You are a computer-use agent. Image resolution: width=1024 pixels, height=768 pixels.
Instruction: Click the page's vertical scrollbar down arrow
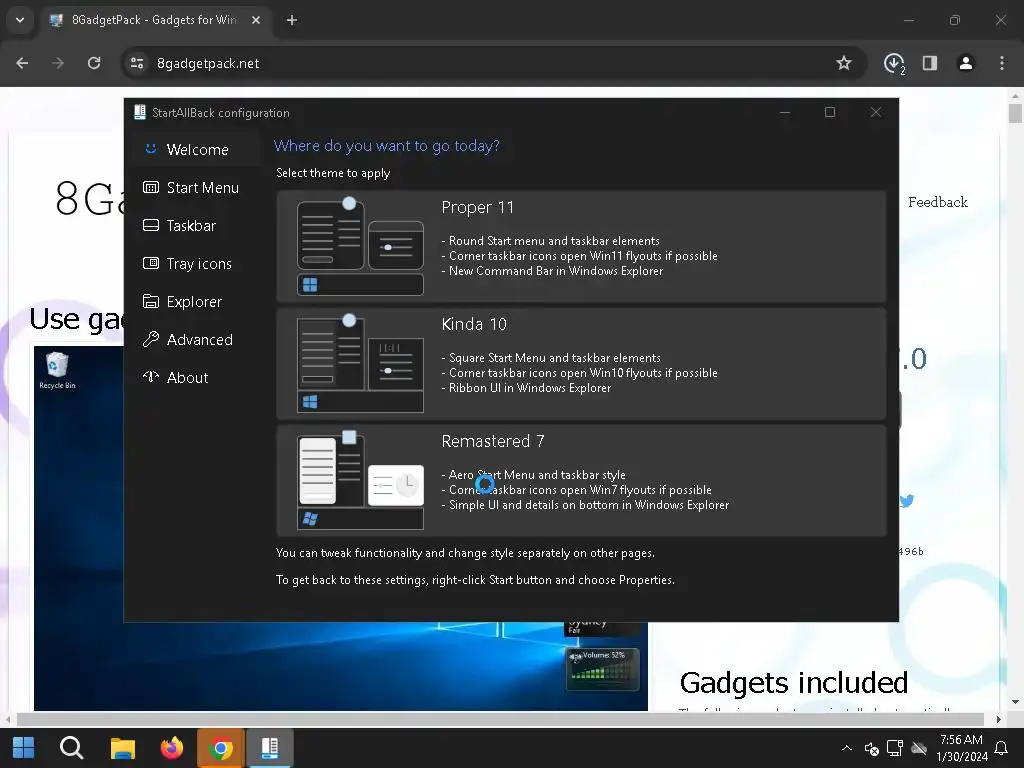[x=1015, y=703]
